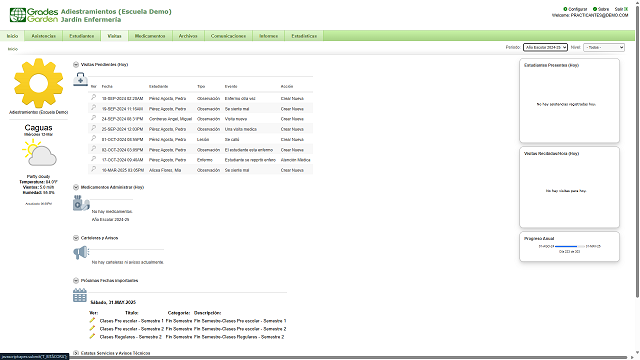Open the Estudiantes tab
640x360 pixels.
pyautogui.click(x=82, y=36)
